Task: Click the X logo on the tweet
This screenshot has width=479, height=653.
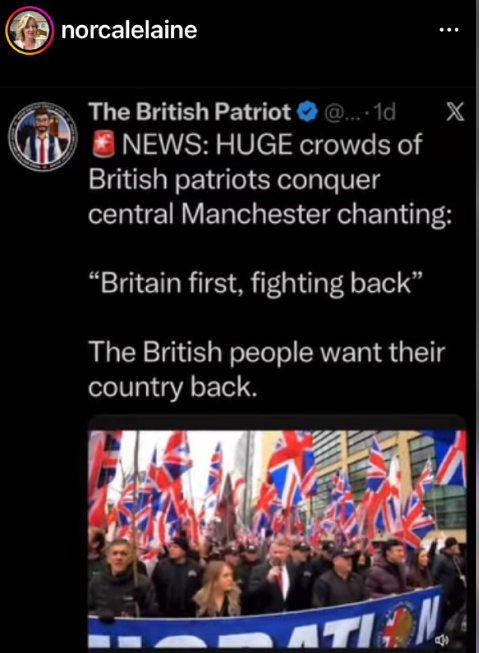Action: (455, 112)
